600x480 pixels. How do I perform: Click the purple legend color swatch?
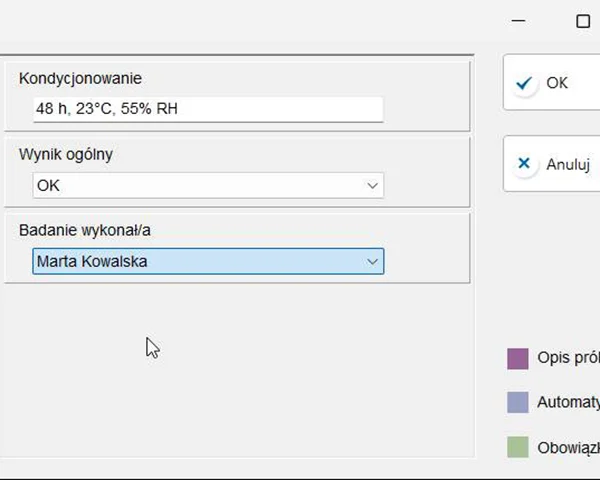pos(518,358)
